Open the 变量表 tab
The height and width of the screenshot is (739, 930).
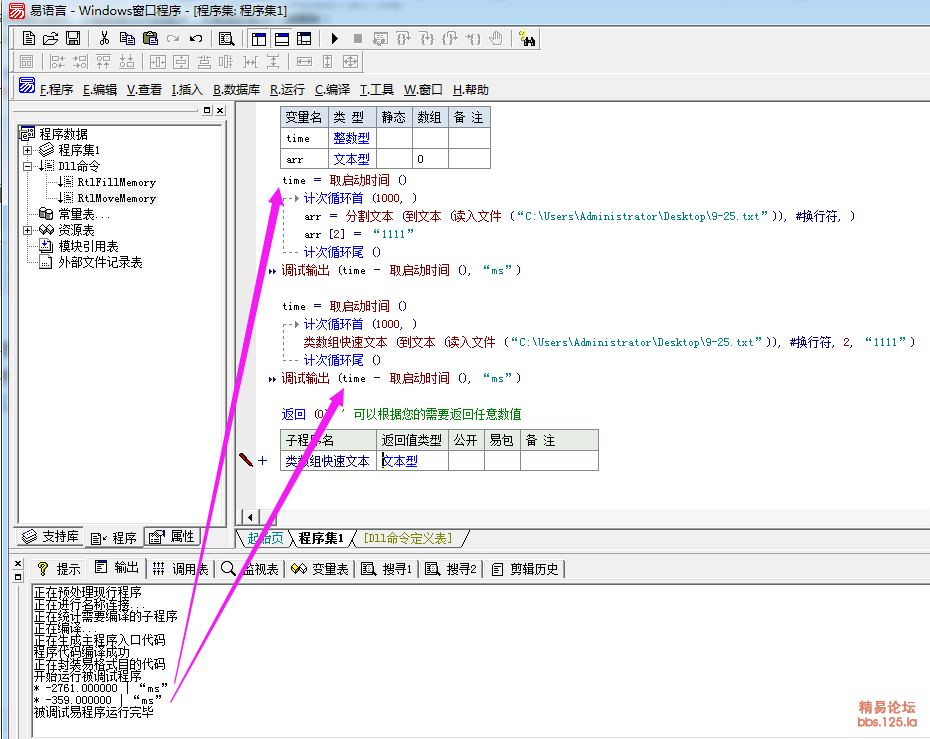point(319,569)
